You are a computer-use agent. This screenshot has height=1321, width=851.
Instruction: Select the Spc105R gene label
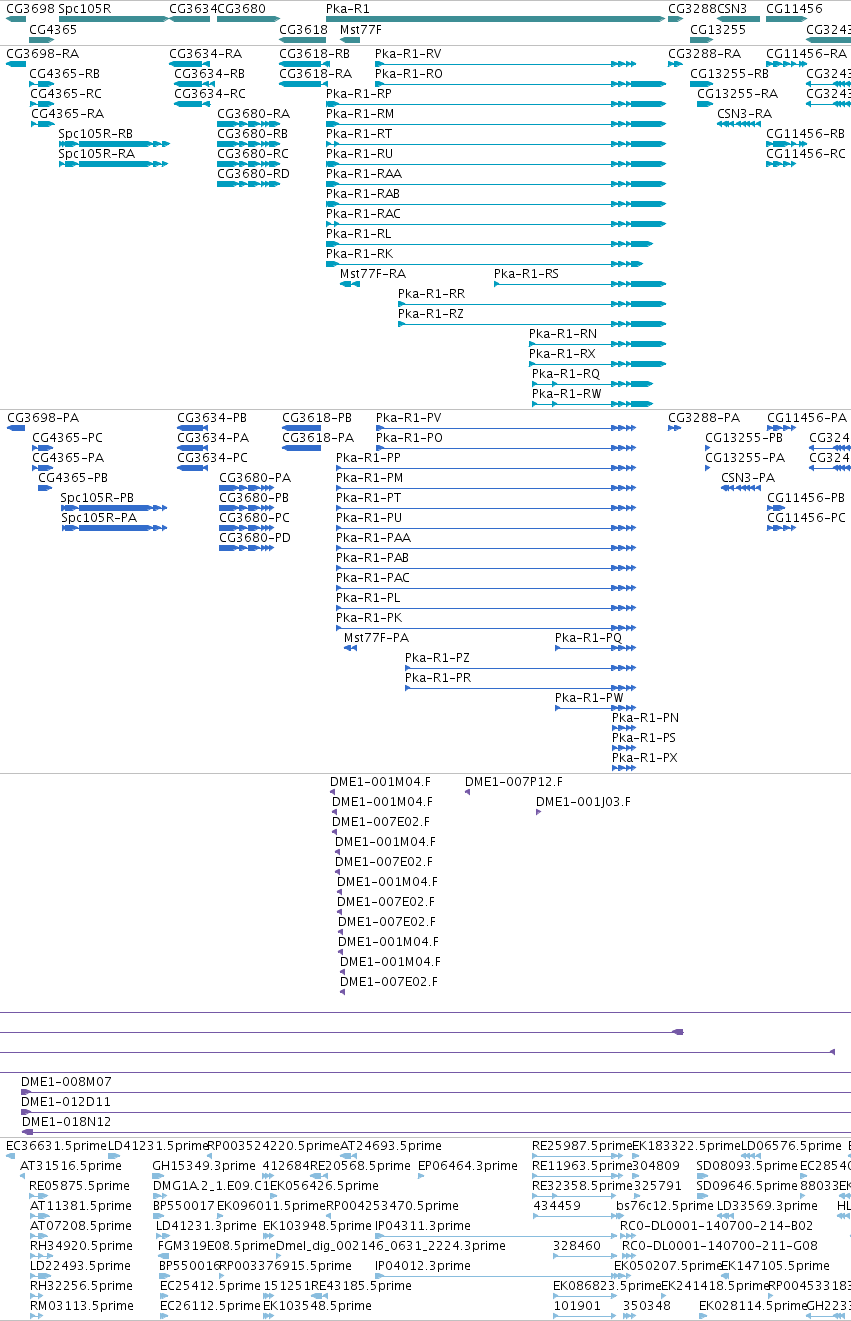click(85, 8)
